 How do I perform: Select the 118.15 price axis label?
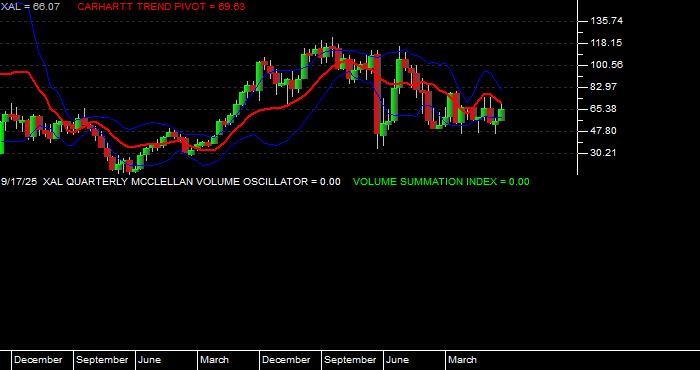(x=606, y=43)
